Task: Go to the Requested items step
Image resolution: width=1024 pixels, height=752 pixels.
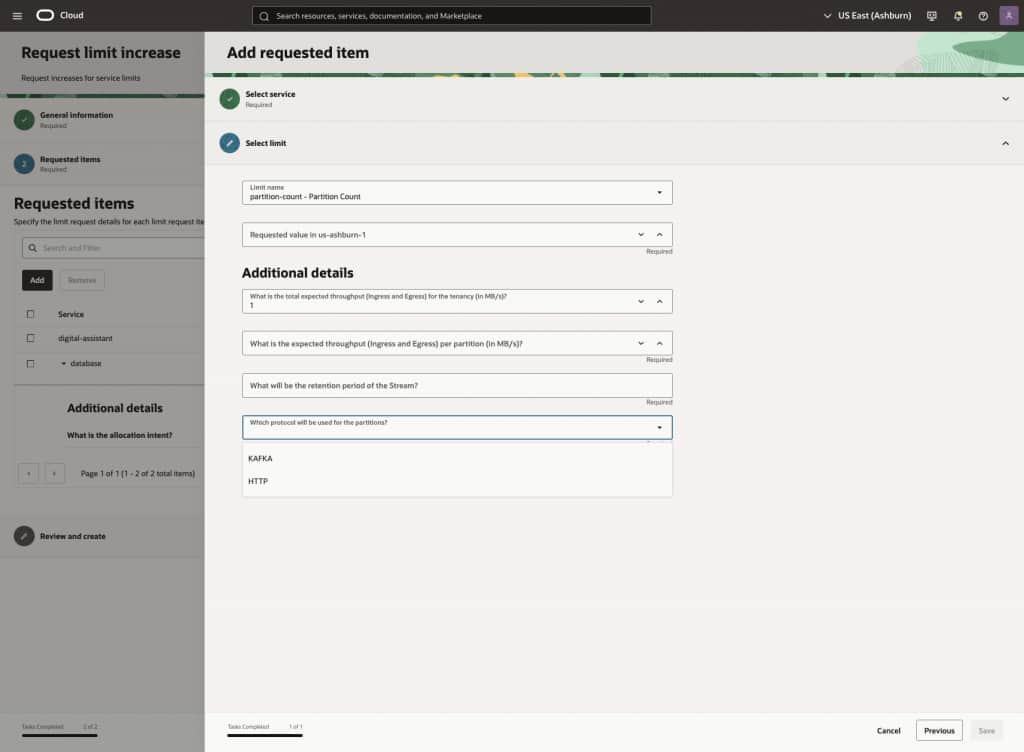Action: (x=70, y=159)
